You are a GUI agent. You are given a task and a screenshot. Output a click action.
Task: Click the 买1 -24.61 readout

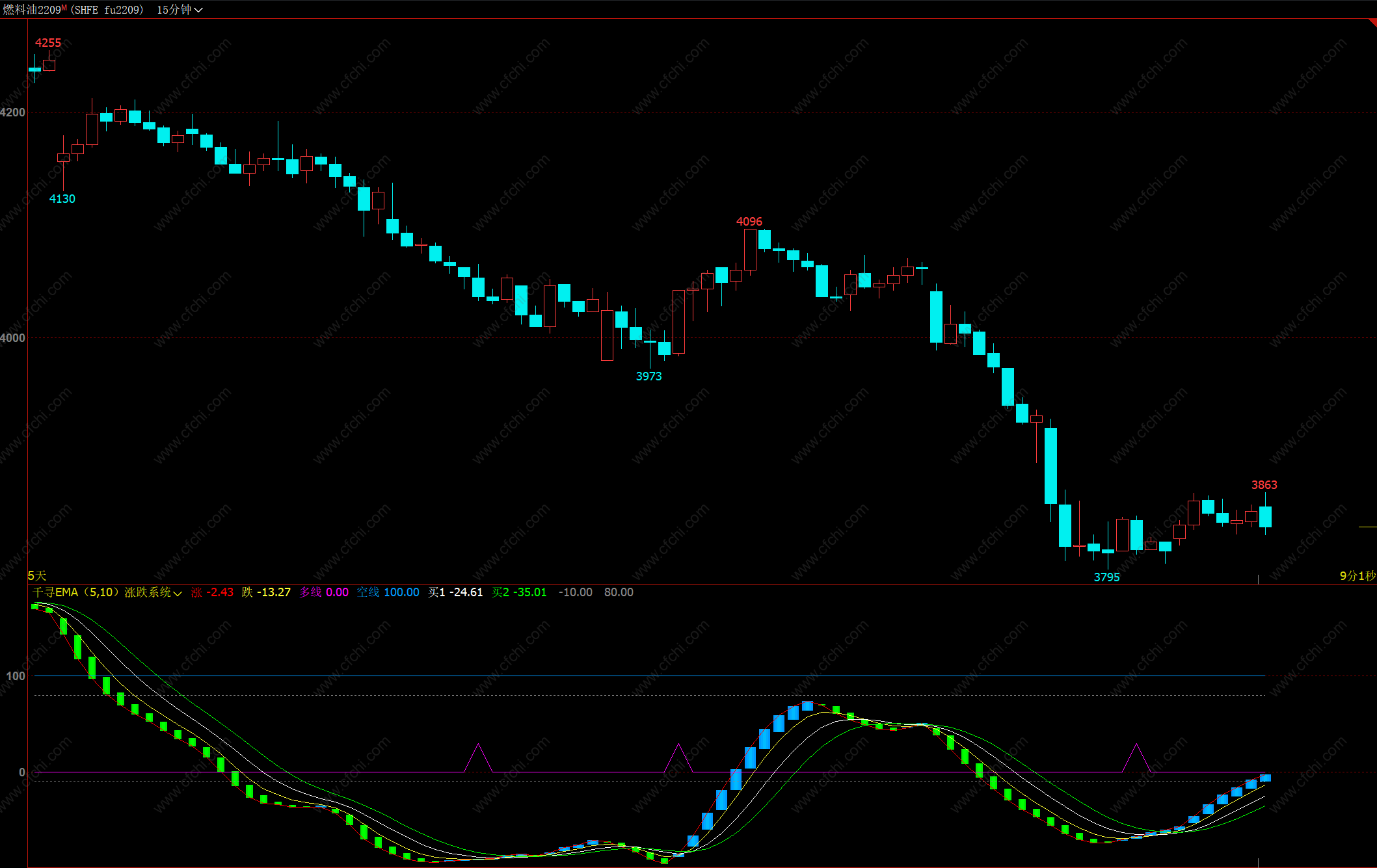(455, 592)
